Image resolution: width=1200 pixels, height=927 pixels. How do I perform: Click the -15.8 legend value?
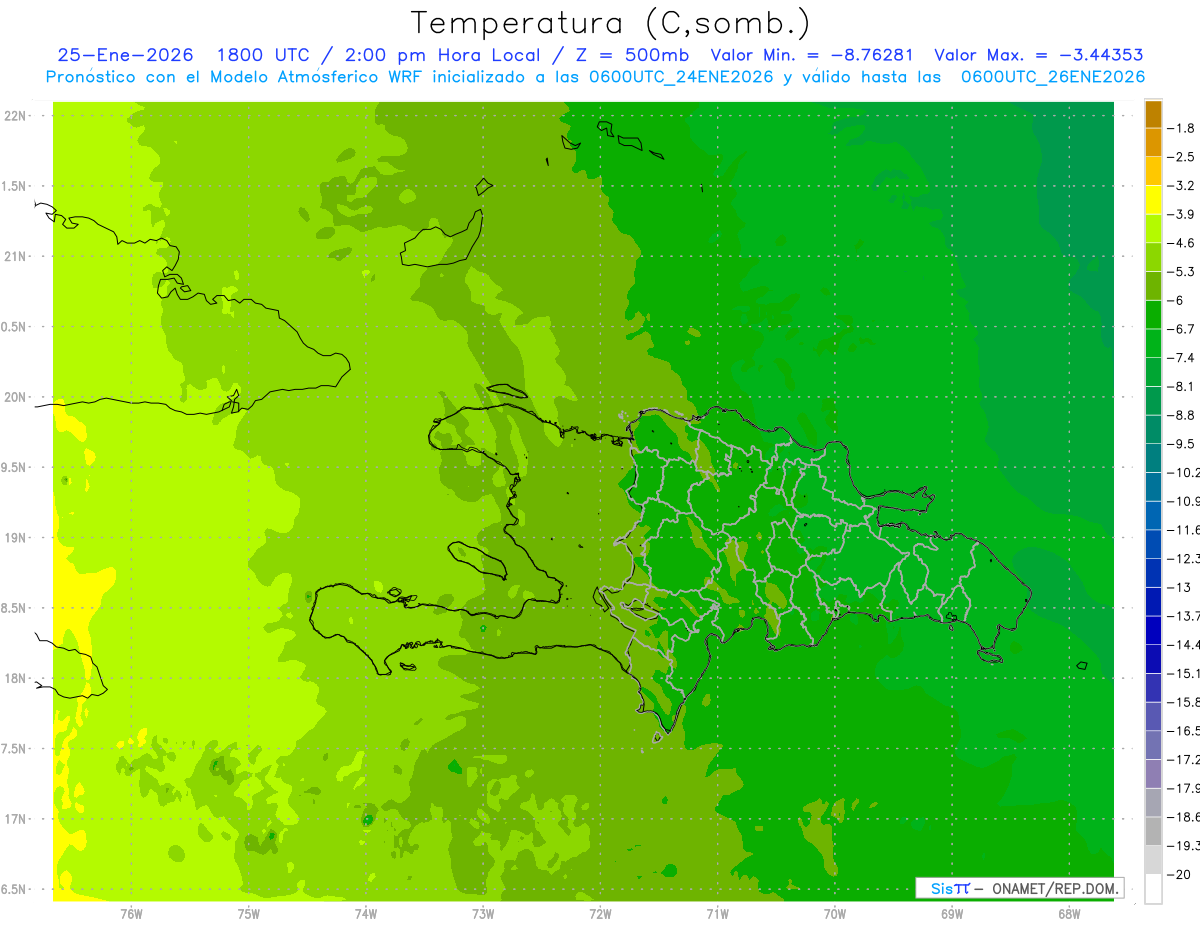click(1183, 702)
